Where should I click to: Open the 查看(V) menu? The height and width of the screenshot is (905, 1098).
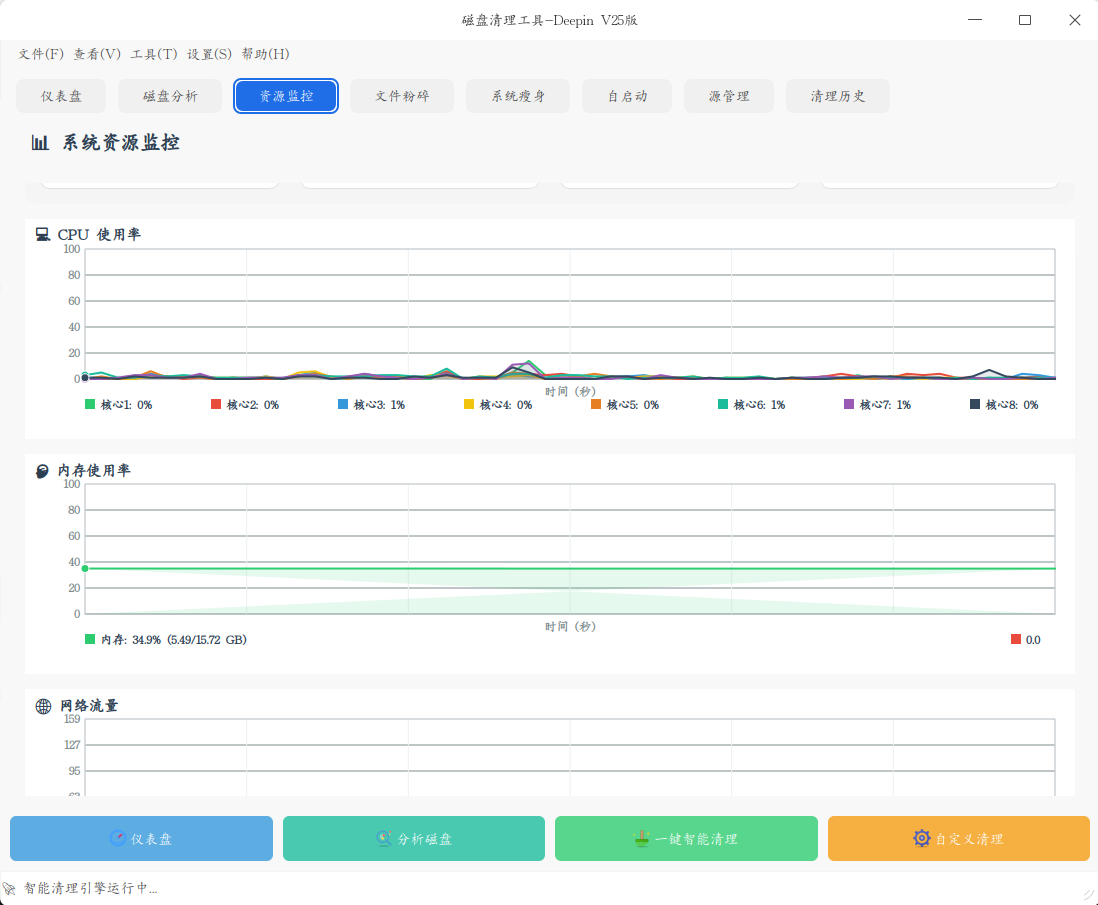97,54
